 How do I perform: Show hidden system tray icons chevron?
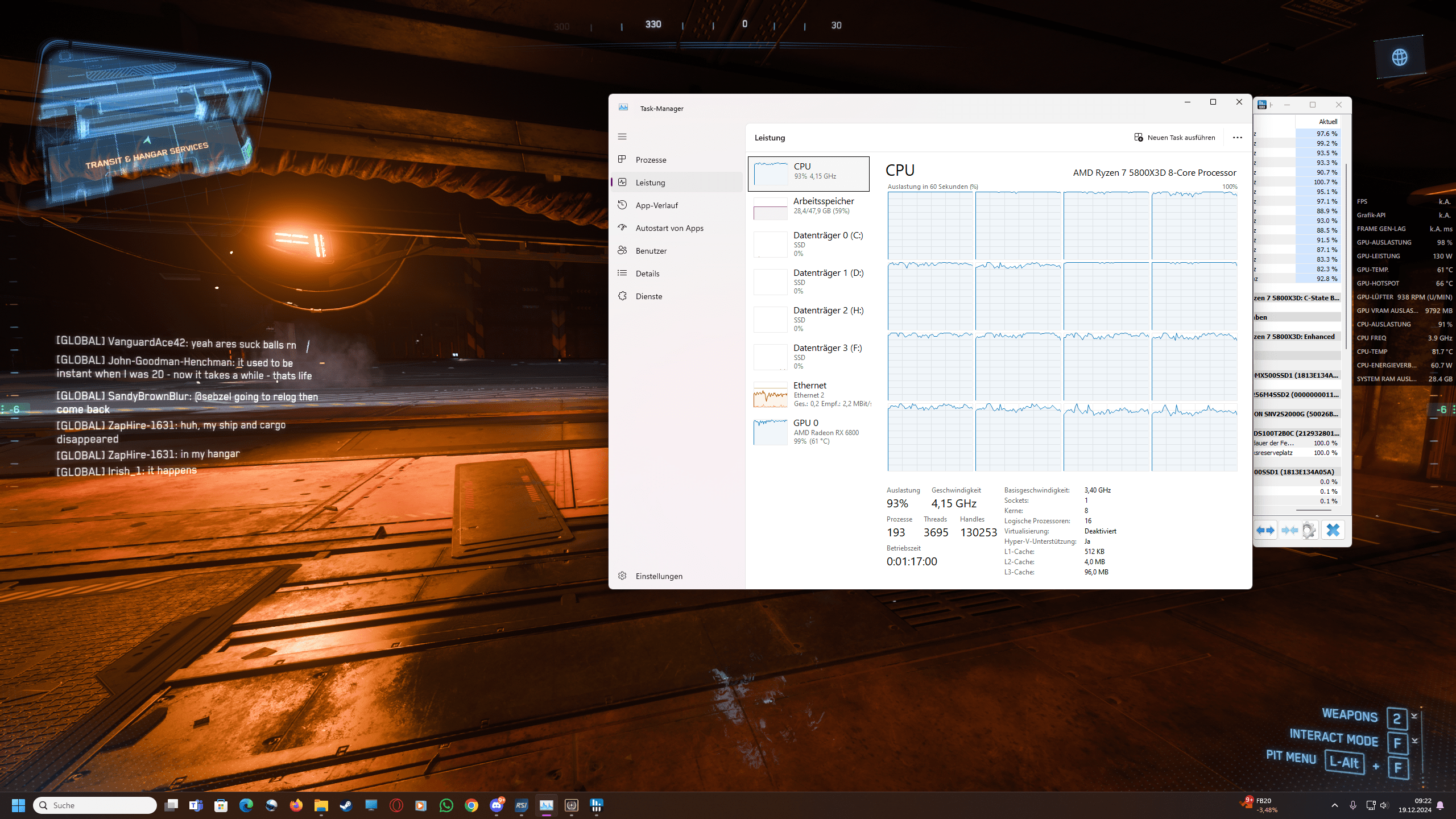click(1335, 805)
